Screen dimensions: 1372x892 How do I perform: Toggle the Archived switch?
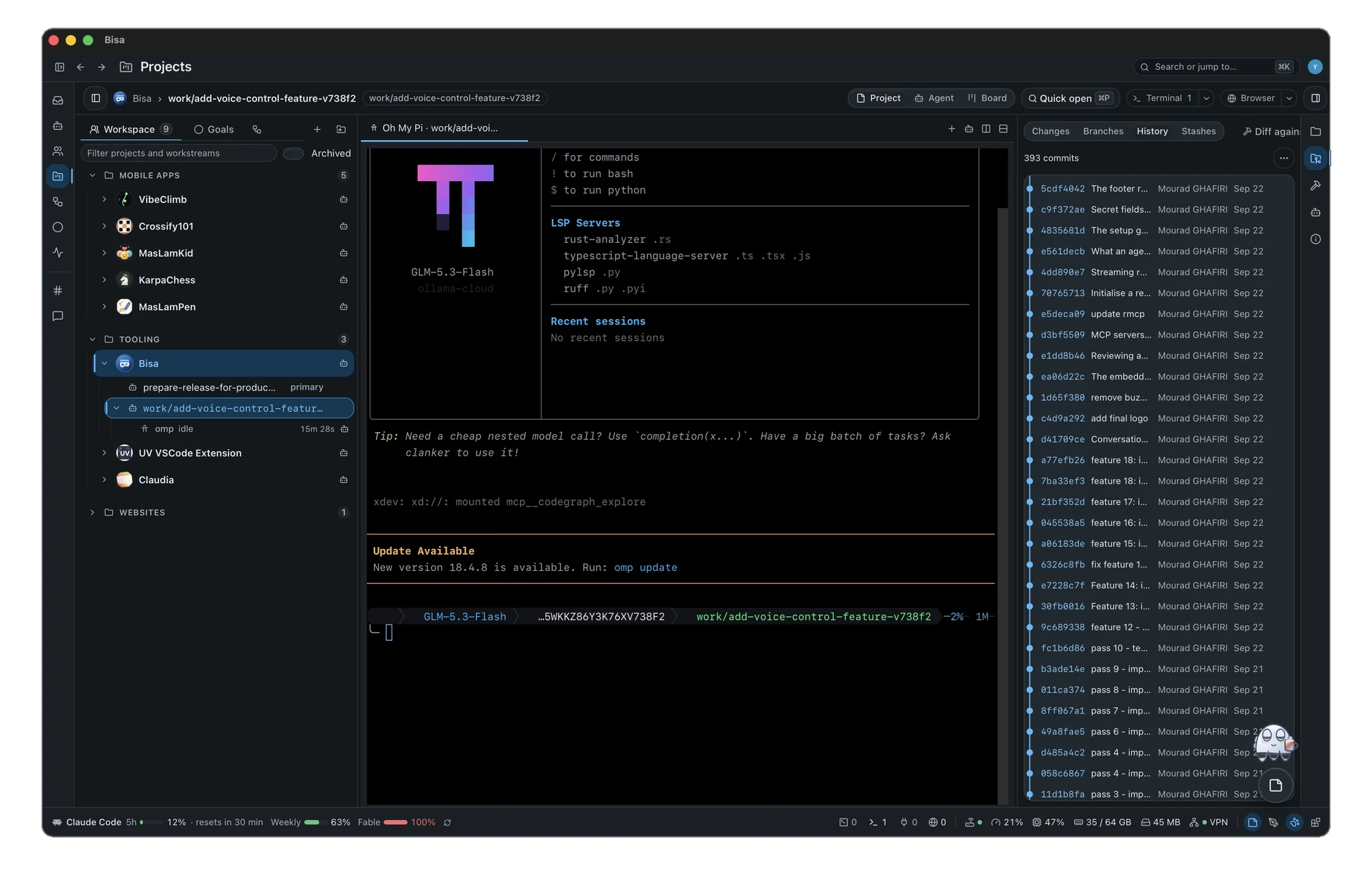294,153
